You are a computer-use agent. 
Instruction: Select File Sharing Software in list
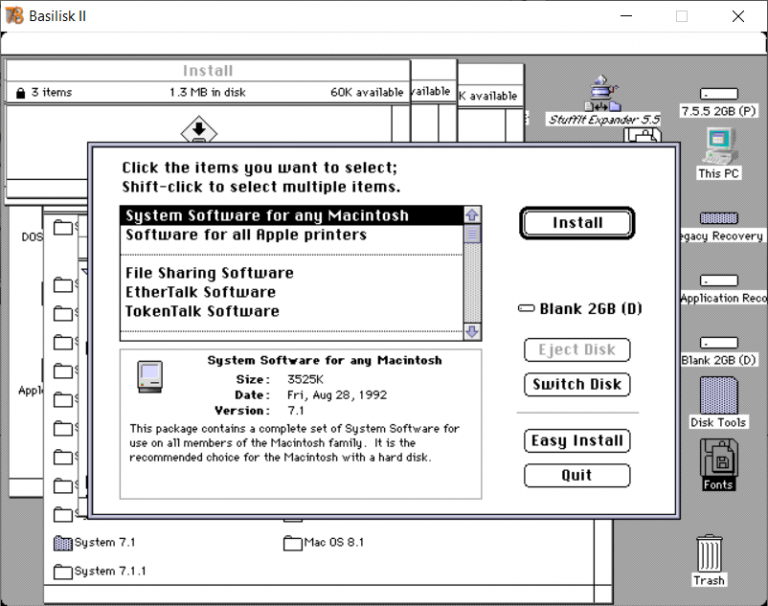210,273
